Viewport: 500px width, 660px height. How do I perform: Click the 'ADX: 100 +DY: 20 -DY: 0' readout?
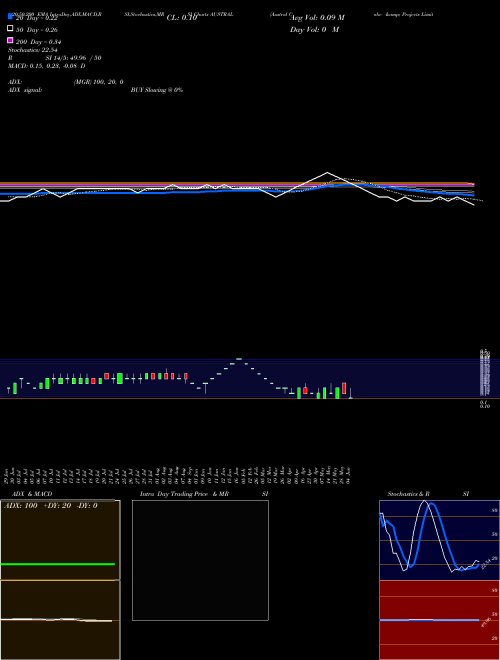pos(51,506)
